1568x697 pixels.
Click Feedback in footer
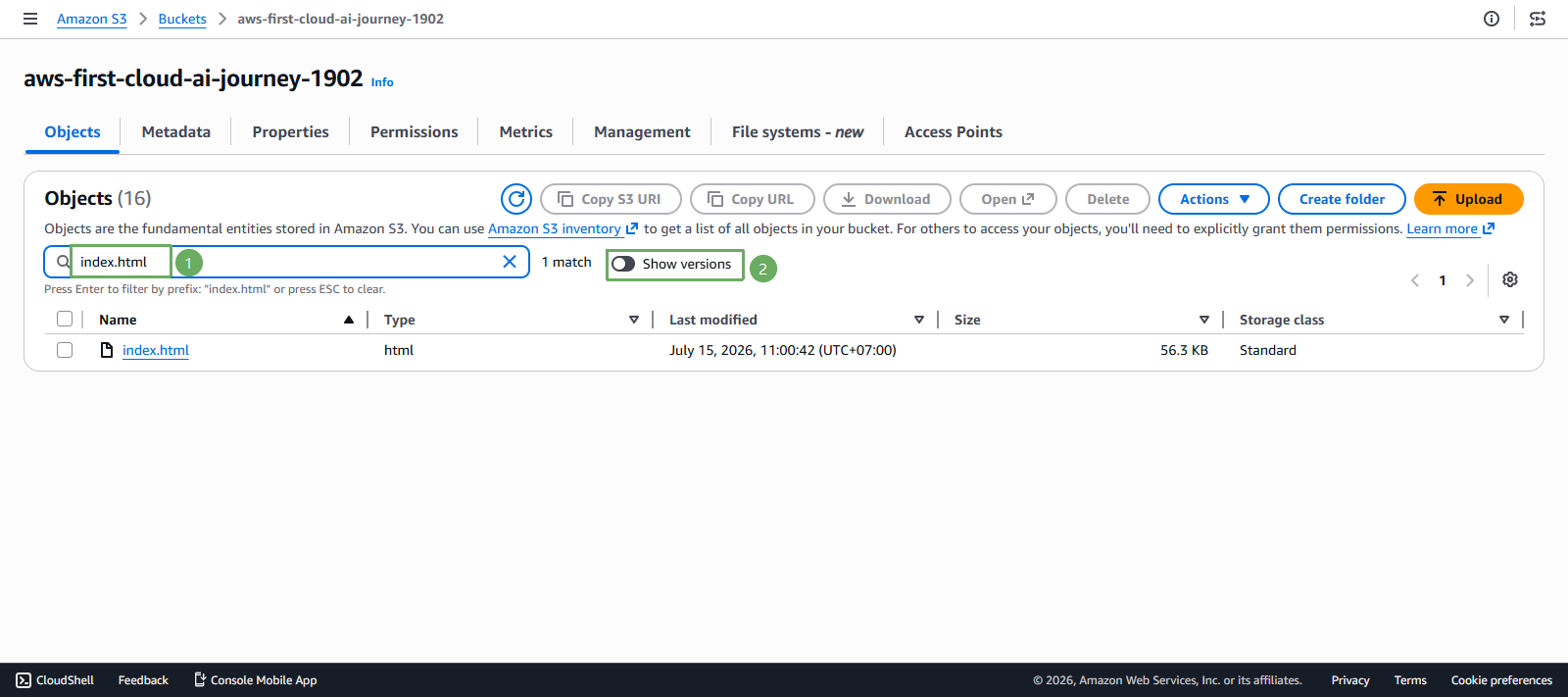[x=143, y=680]
